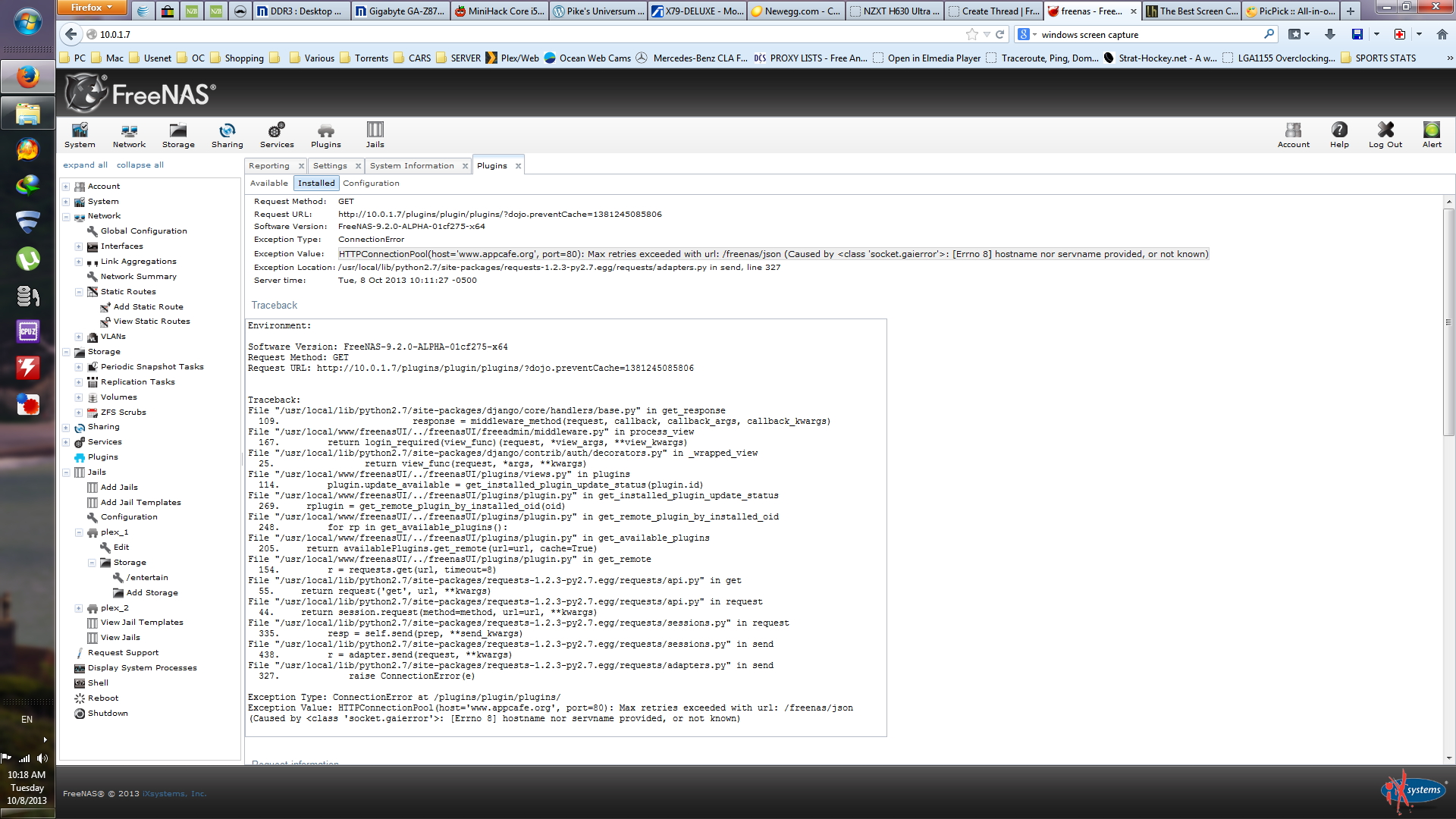The height and width of the screenshot is (819, 1456).
Task: Collapse the Static Routes node
Action: pos(79,292)
